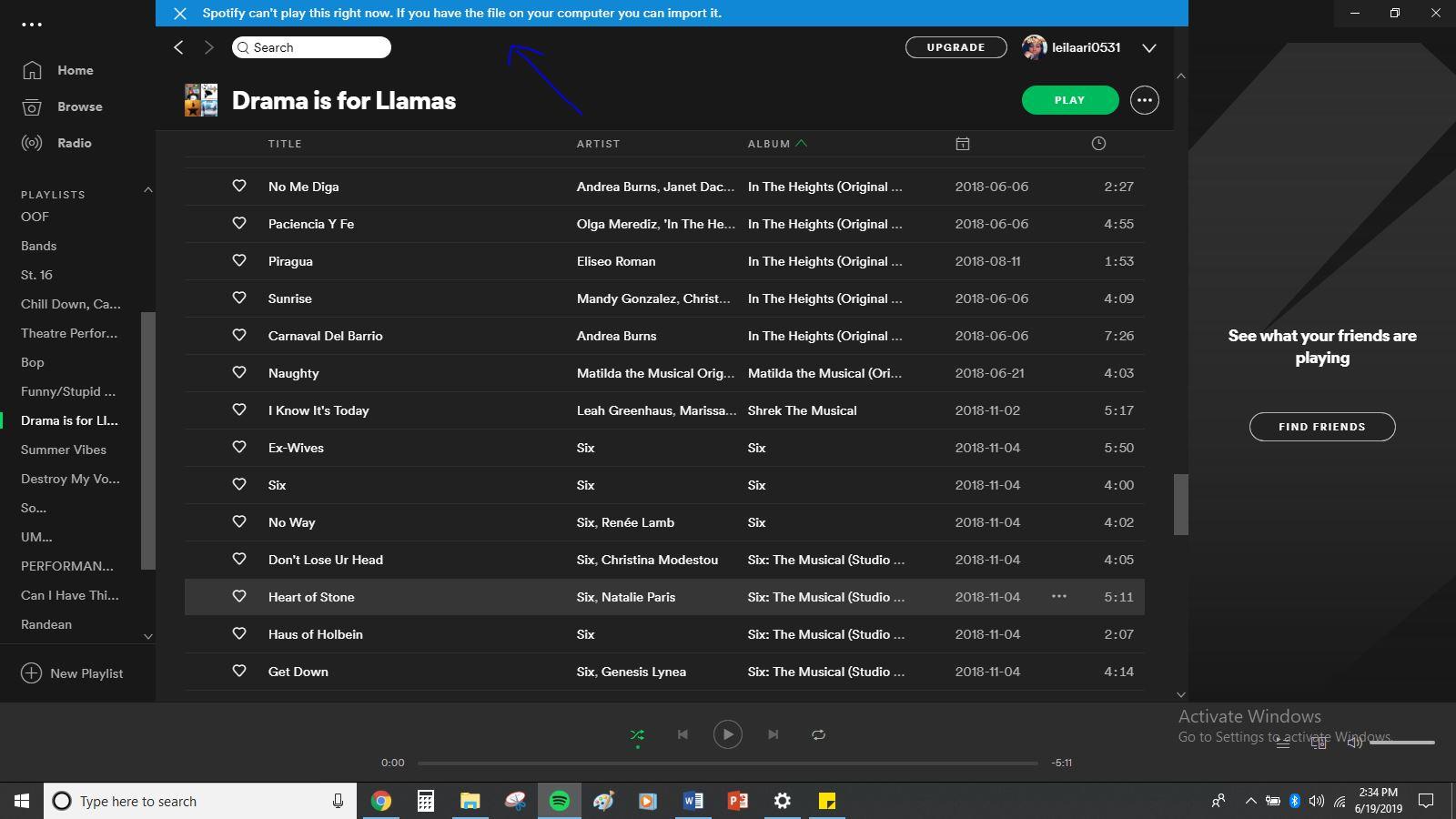Open PowerPoint from the taskbar
Viewport: 1456px width, 819px height.
(737, 801)
